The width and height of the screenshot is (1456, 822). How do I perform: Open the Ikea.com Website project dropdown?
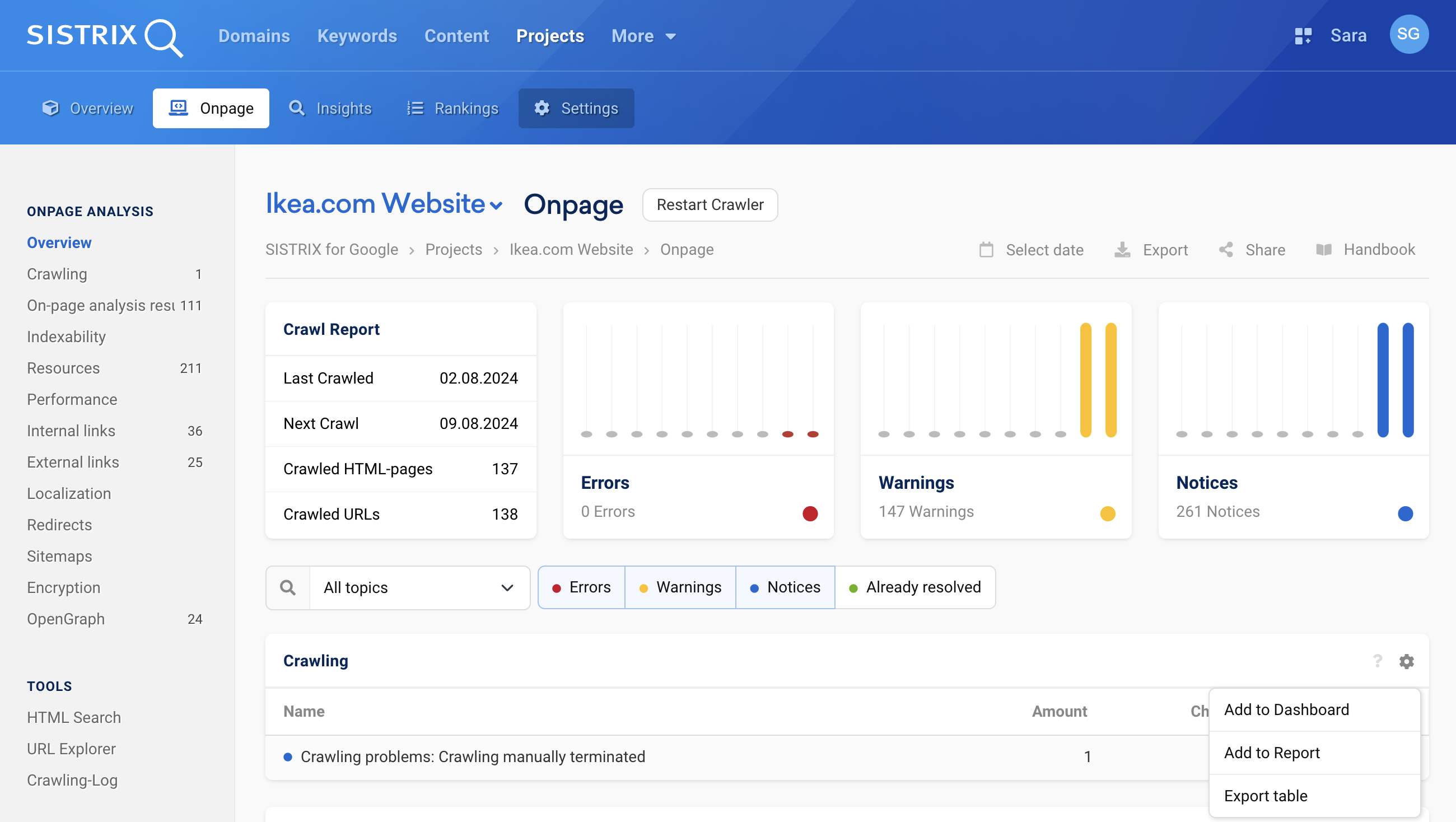(384, 203)
